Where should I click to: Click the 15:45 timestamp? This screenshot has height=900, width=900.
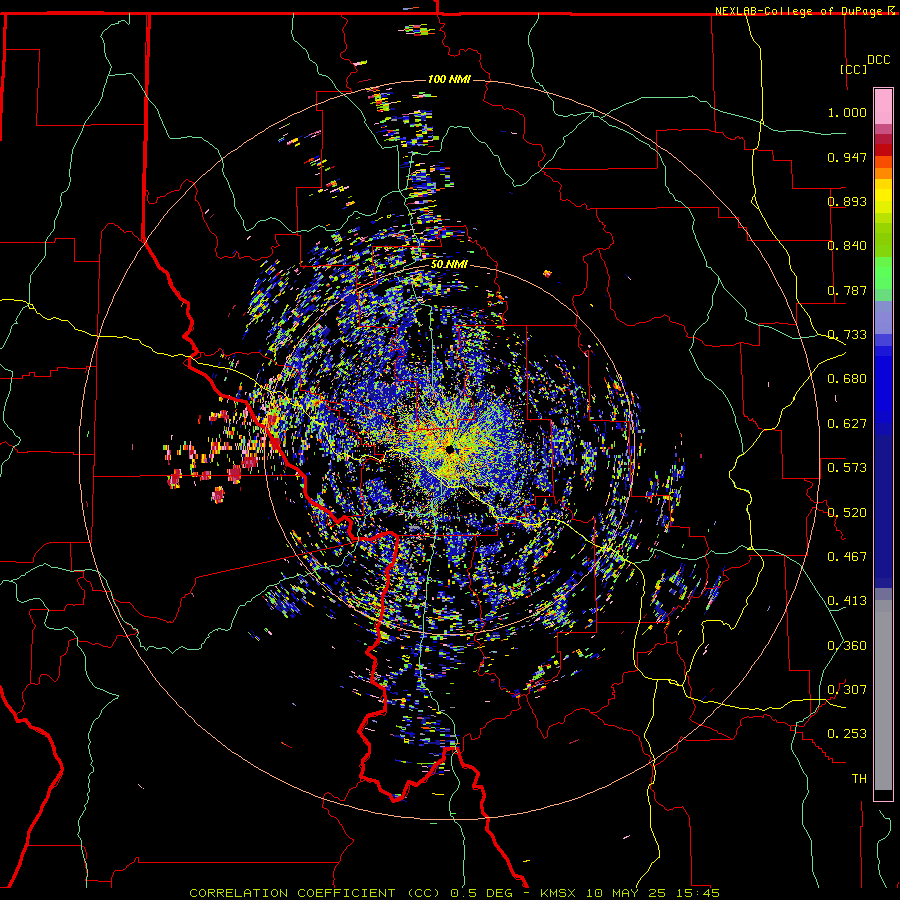(697, 893)
